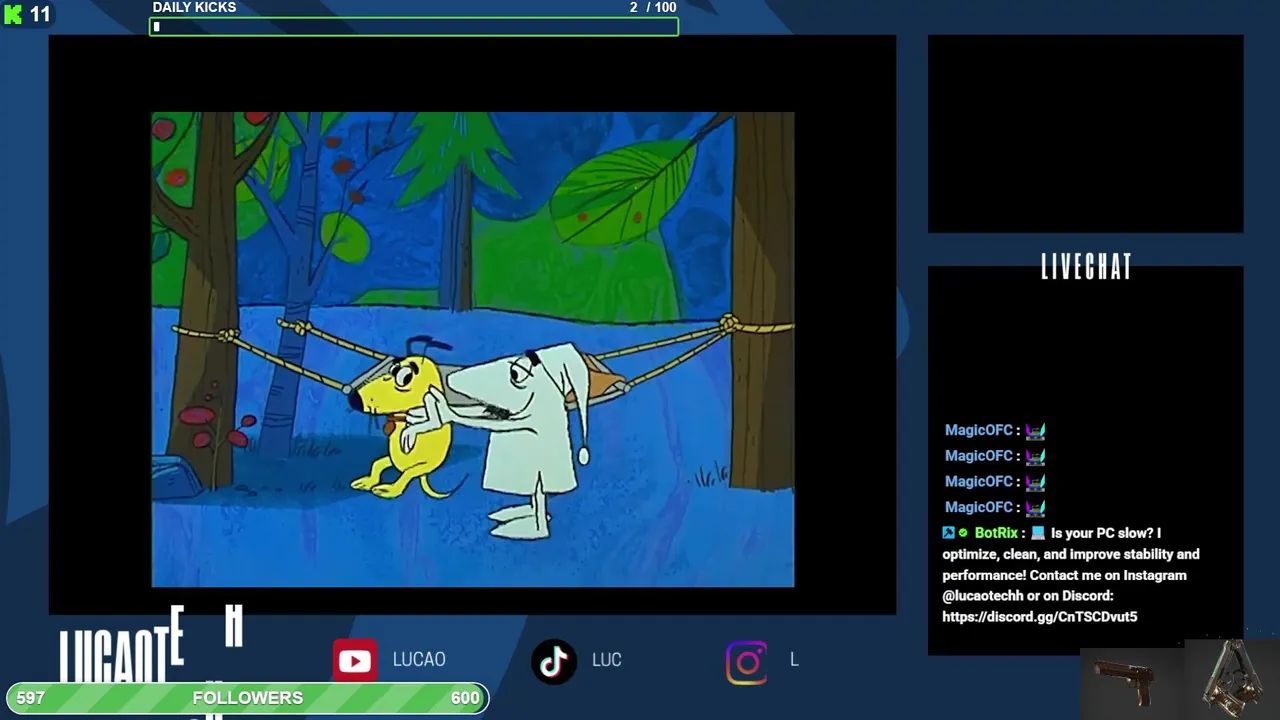Click the black webcam panel above LIVECHAT
The image size is (1280, 720).
coord(1086,134)
